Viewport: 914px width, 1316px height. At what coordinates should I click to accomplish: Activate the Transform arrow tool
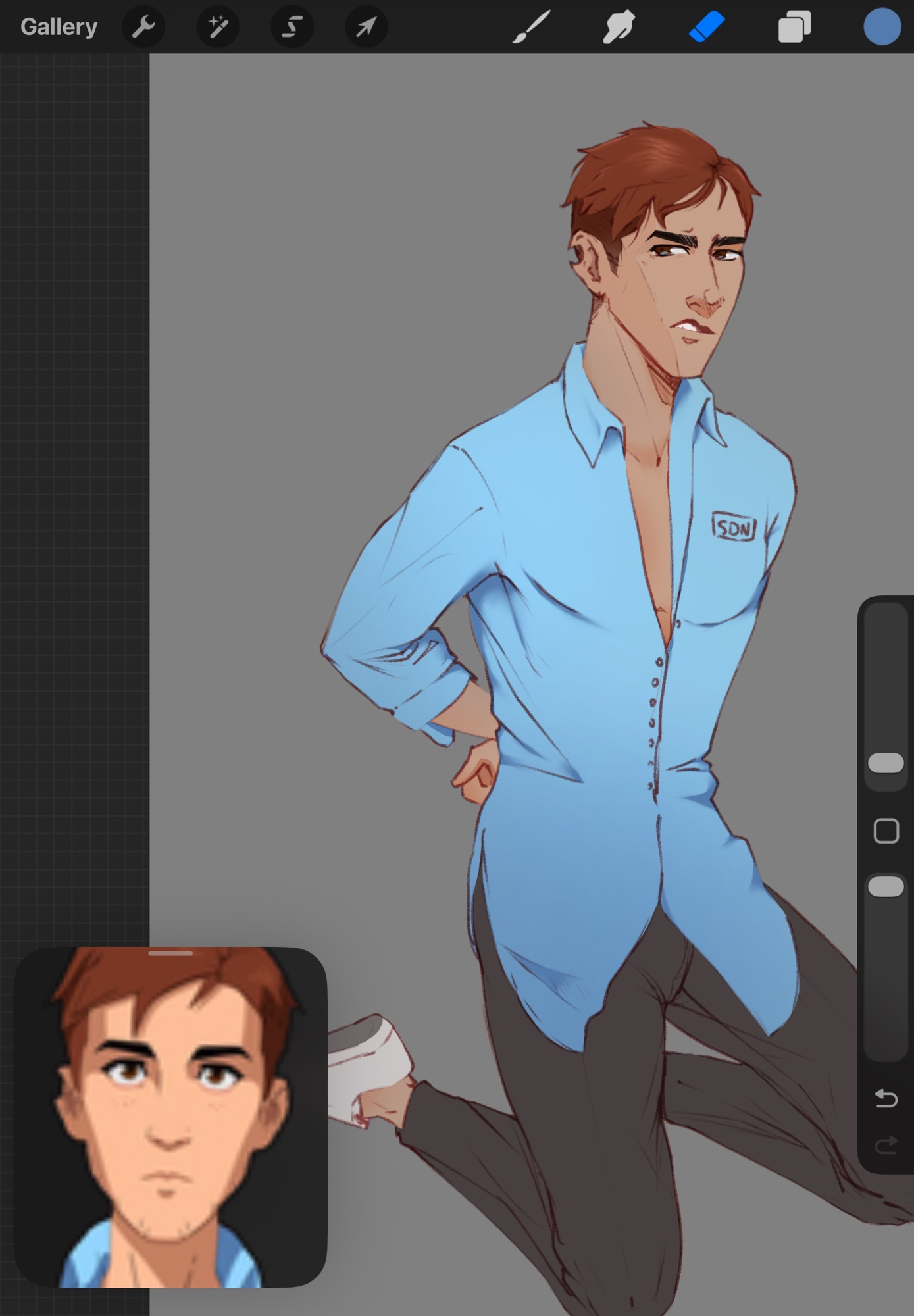(x=367, y=27)
